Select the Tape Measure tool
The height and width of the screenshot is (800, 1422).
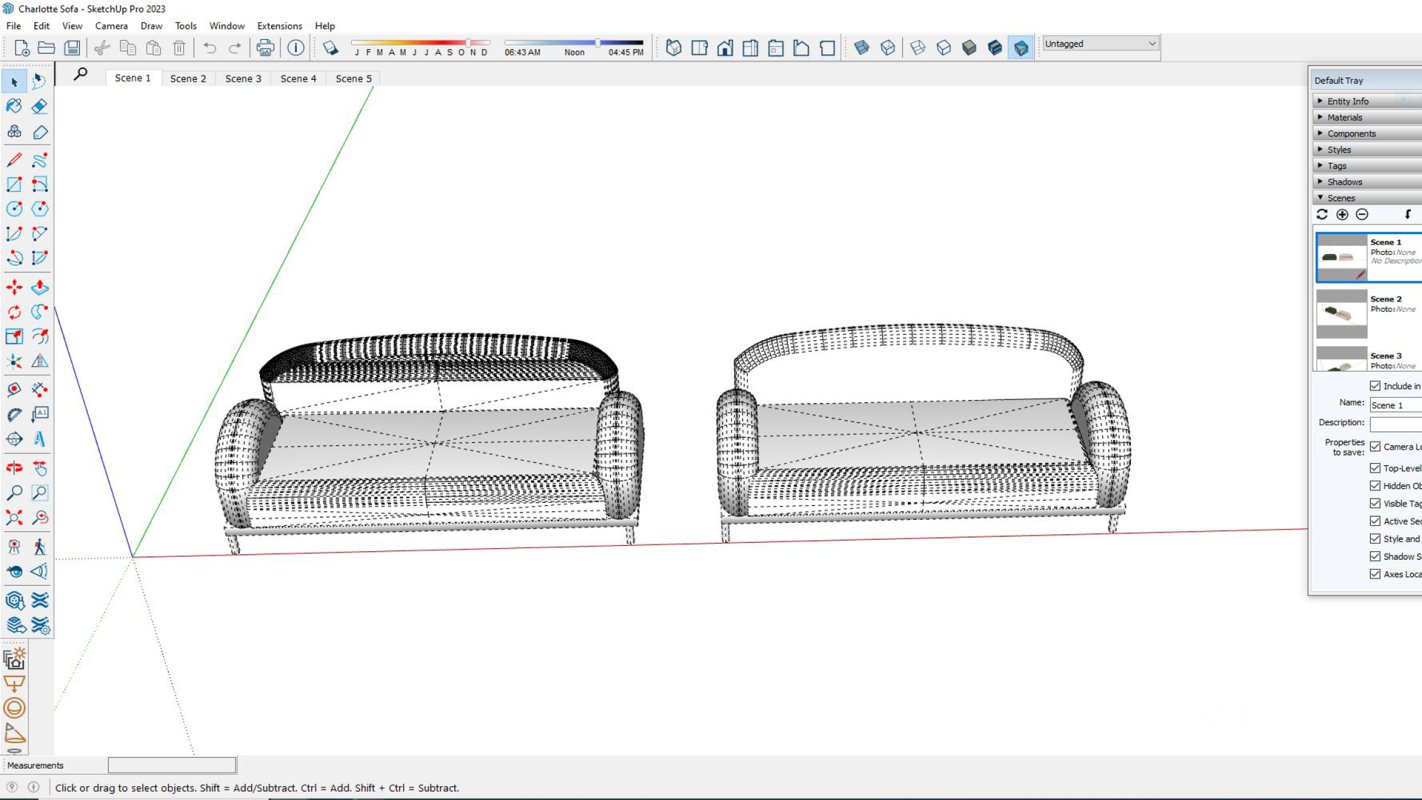point(14,389)
